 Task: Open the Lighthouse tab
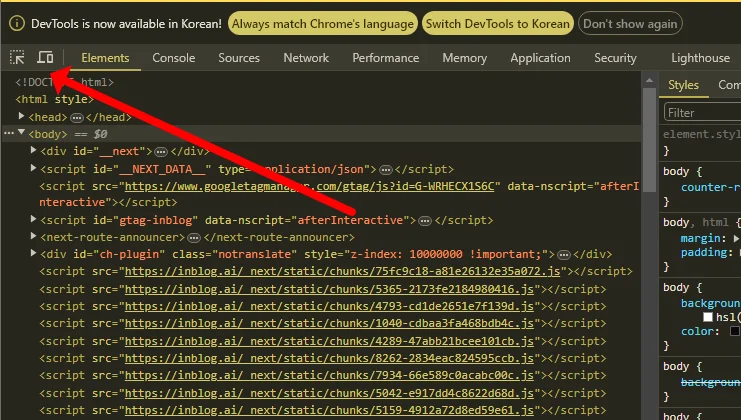coord(700,58)
